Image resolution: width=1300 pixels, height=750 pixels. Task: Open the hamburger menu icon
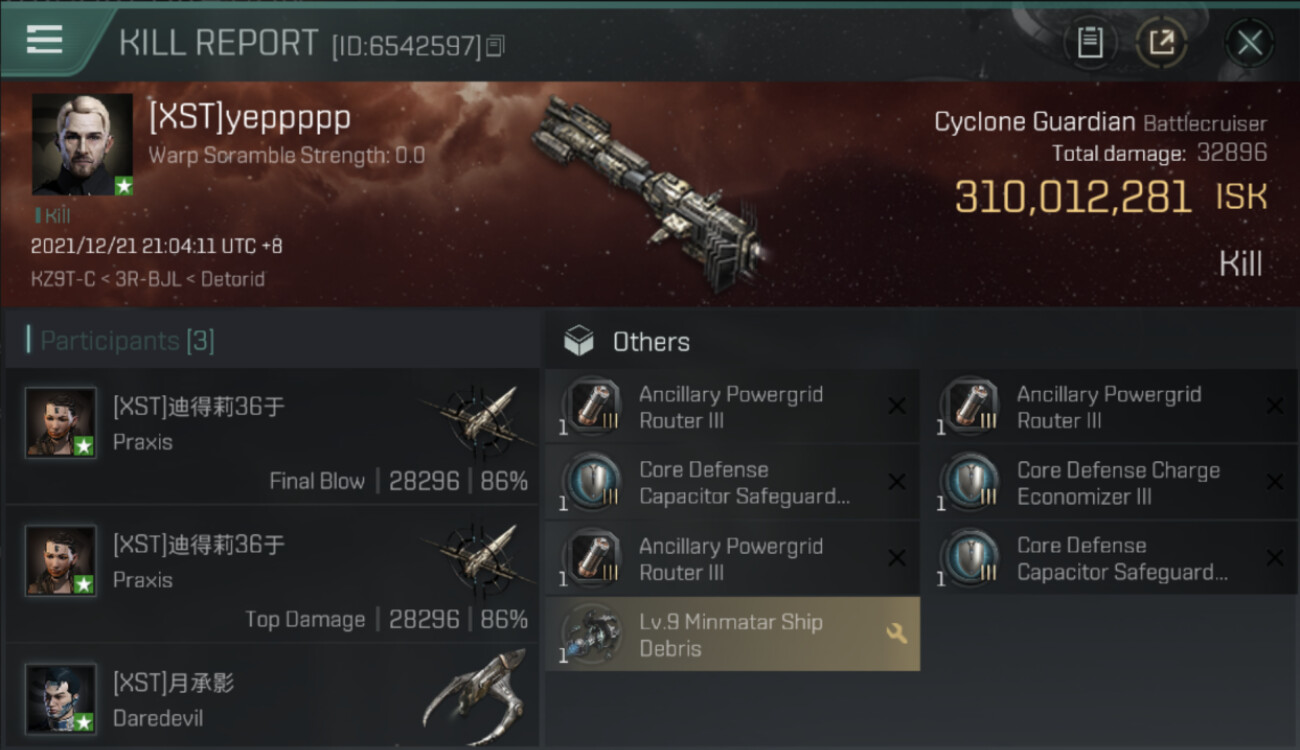point(44,39)
